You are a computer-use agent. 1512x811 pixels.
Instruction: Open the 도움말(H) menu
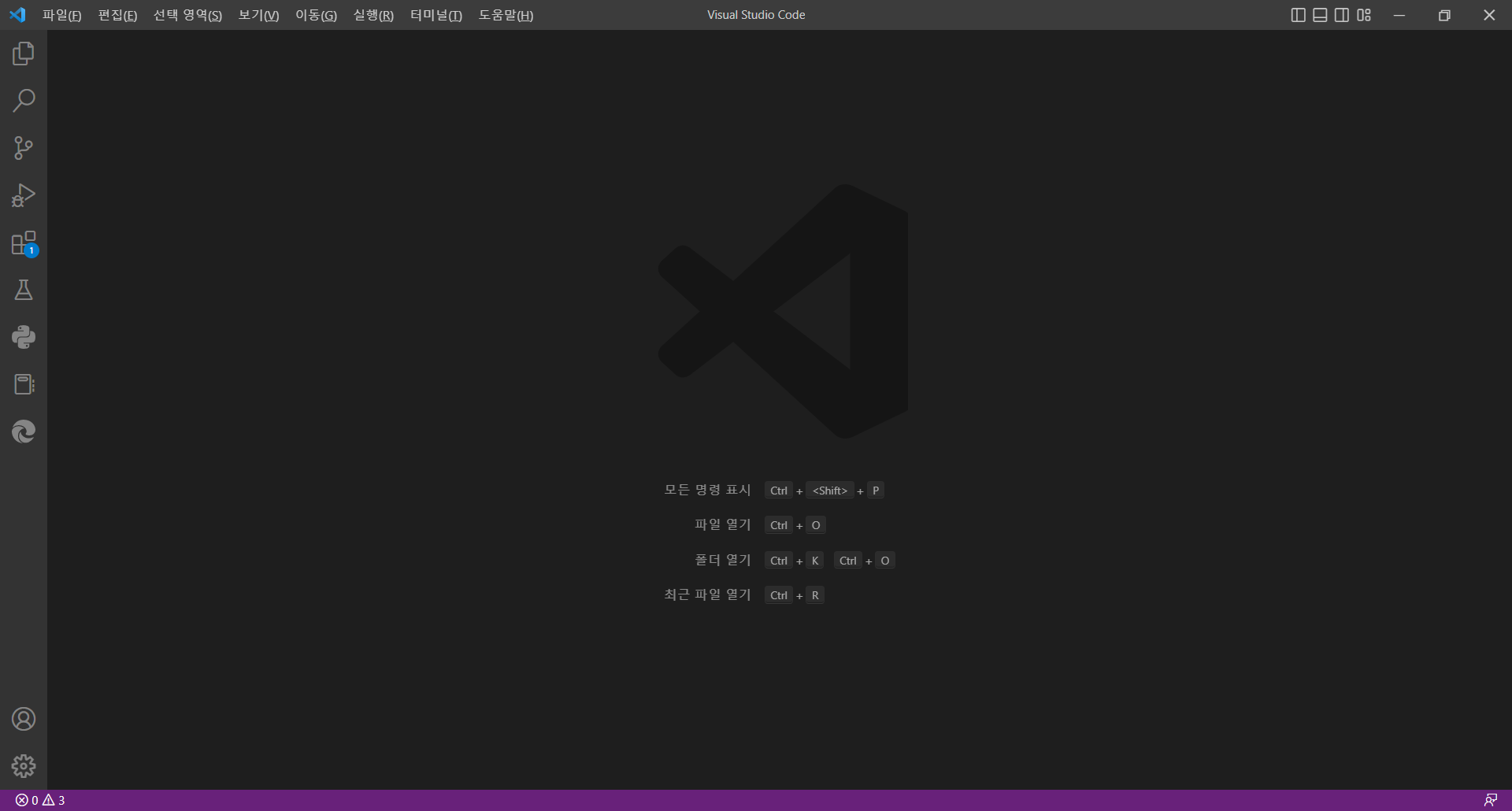coord(506,15)
